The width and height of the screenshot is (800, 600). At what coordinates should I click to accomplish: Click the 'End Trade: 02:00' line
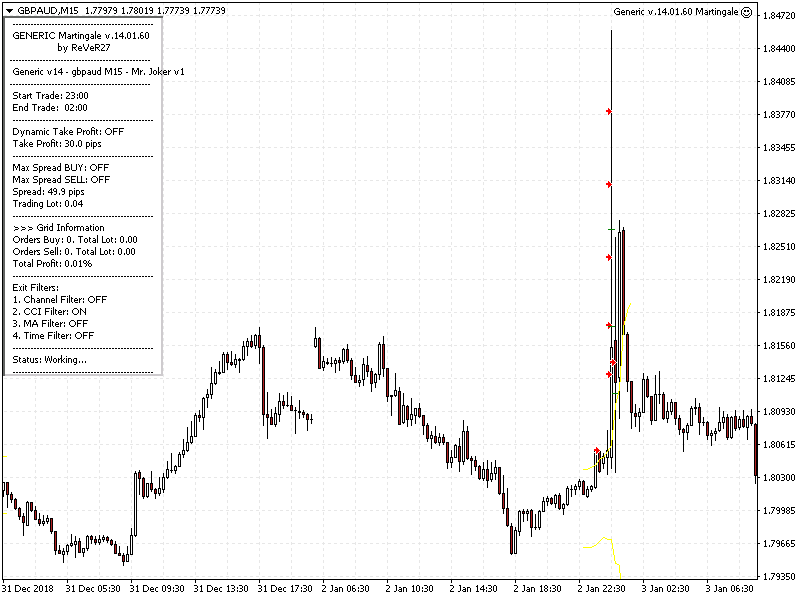point(50,108)
